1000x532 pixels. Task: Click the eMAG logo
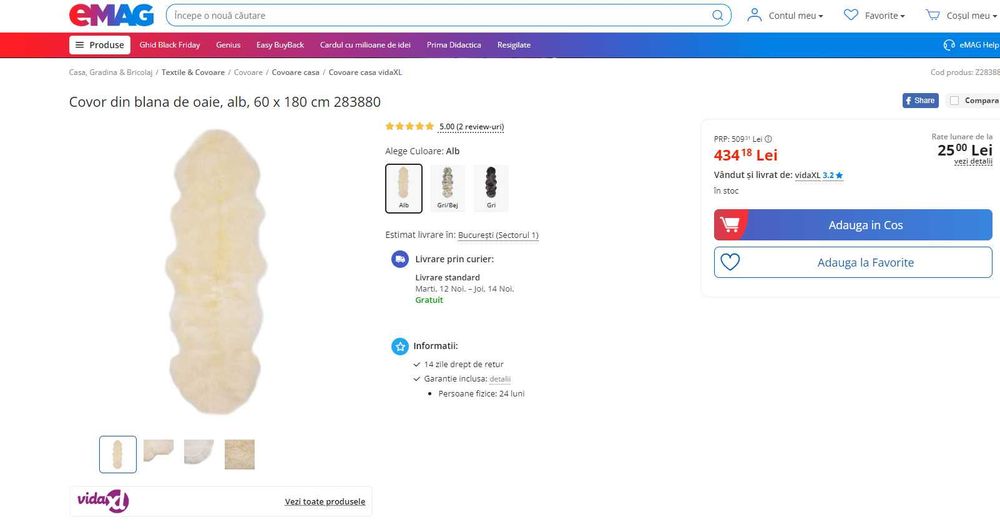tap(110, 15)
